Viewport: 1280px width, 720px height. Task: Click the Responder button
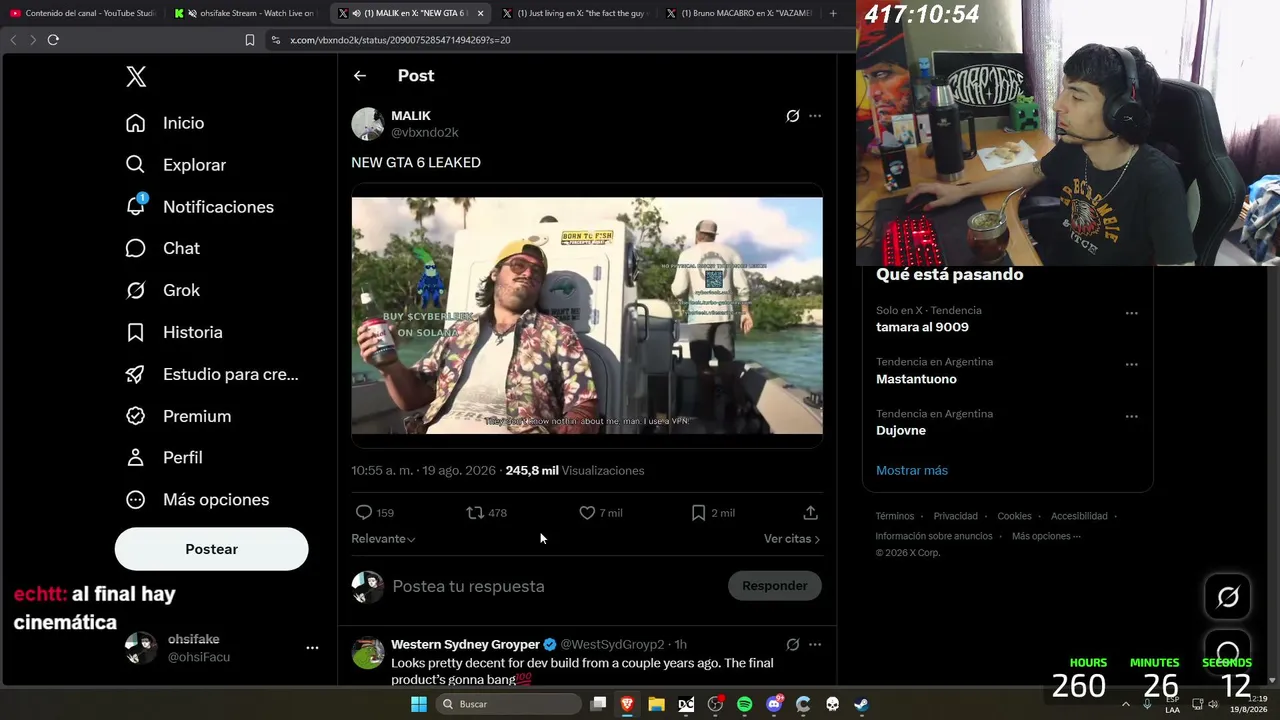(x=775, y=586)
